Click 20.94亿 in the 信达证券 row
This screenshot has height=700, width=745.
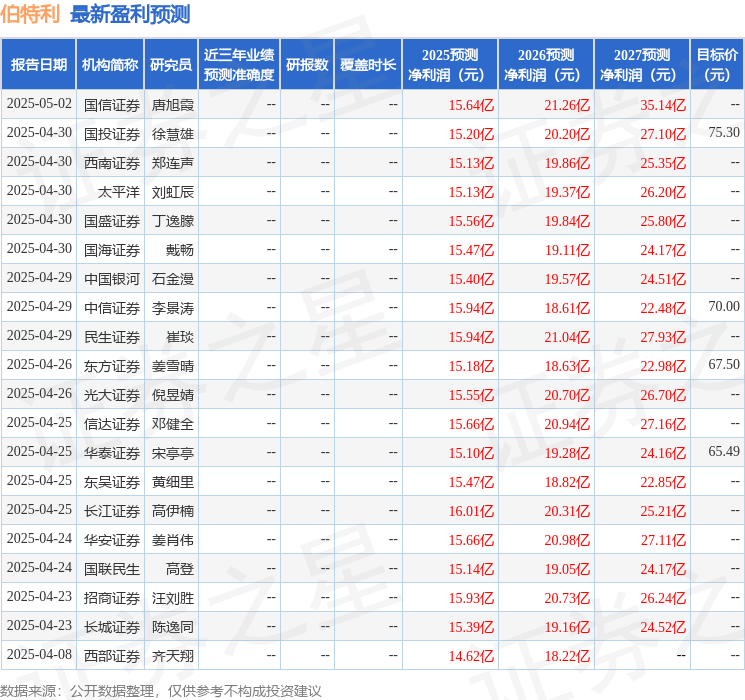[x=567, y=424]
